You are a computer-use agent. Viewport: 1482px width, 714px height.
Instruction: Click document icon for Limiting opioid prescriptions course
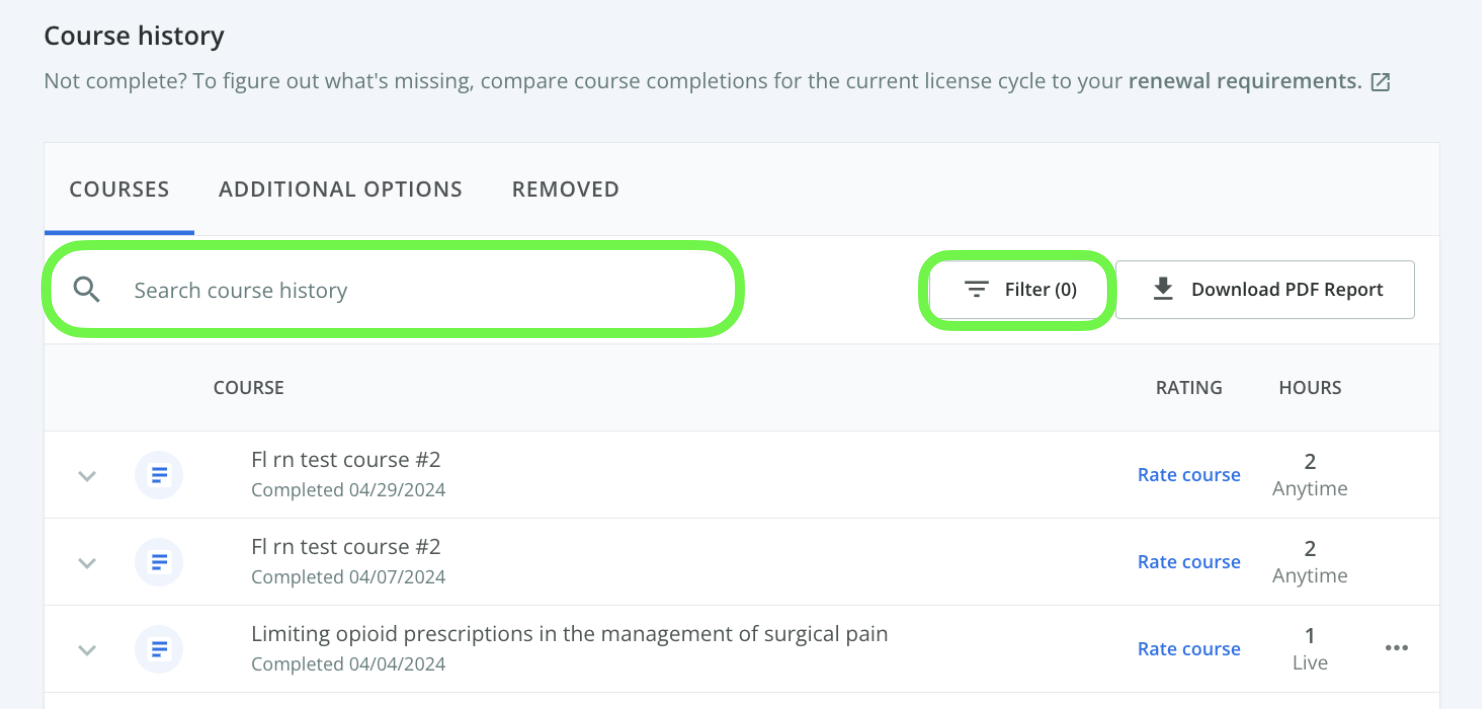pos(159,649)
